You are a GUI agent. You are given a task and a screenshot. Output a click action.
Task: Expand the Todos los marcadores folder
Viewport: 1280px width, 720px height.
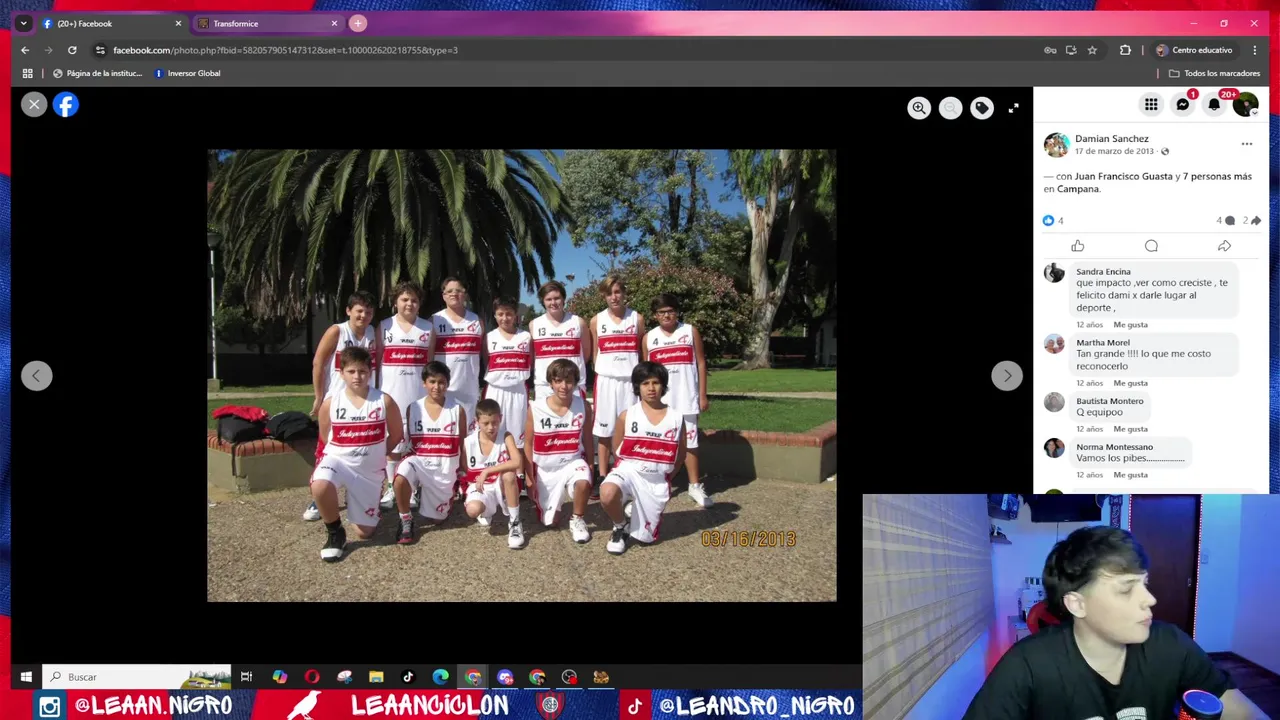coord(1214,73)
